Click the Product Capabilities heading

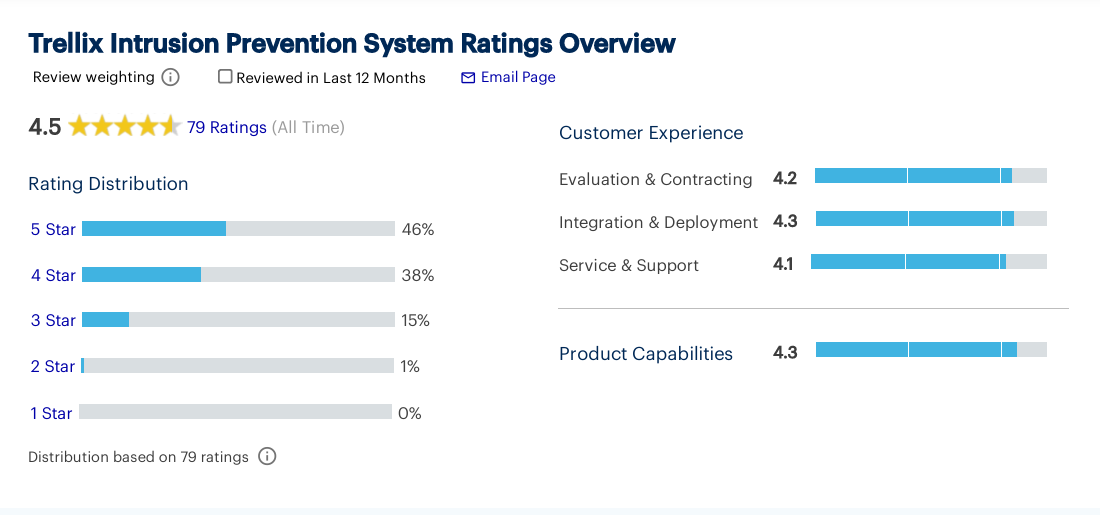click(646, 354)
